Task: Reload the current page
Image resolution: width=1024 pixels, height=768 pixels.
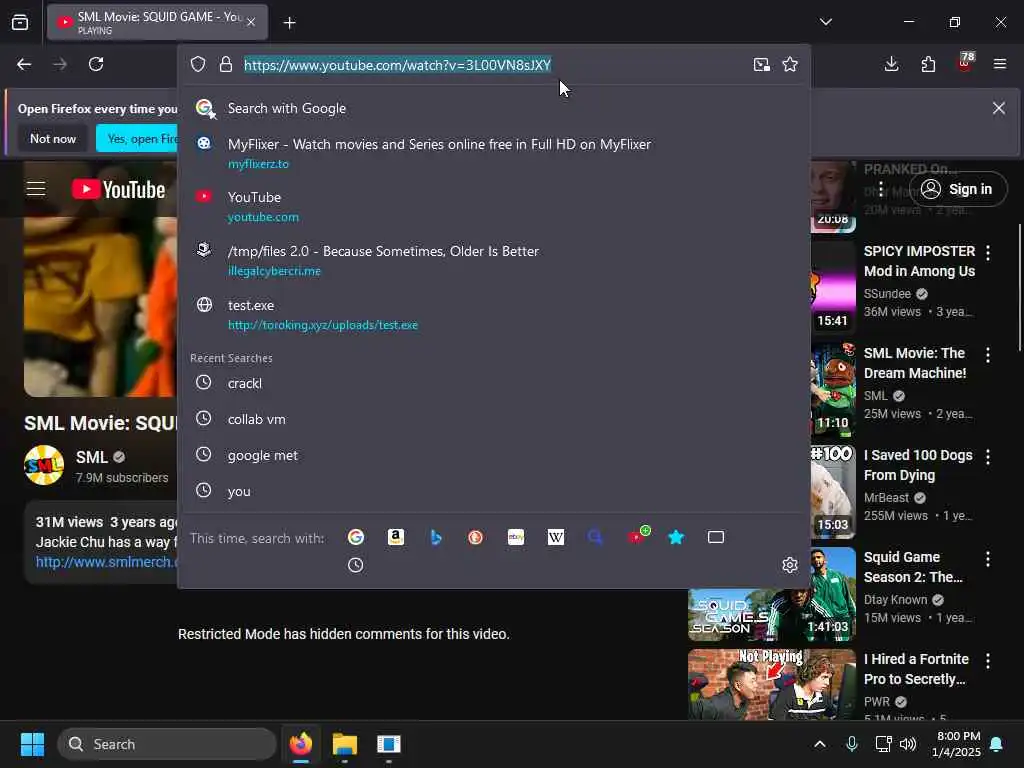Action: click(x=96, y=64)
